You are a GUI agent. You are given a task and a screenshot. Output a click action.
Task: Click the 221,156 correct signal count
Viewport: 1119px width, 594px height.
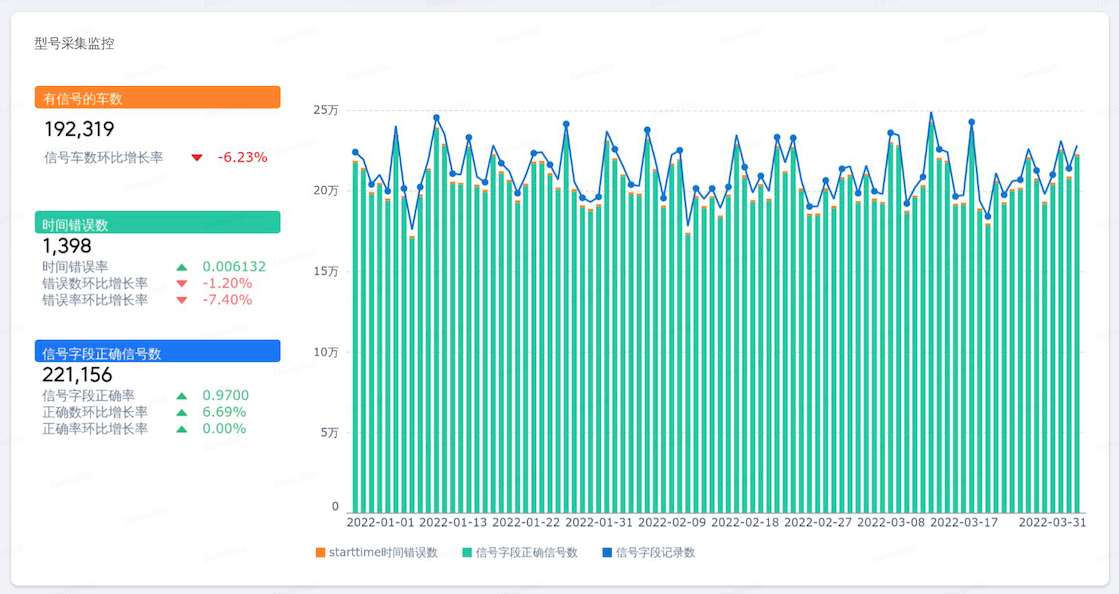[x=77, y=375]
